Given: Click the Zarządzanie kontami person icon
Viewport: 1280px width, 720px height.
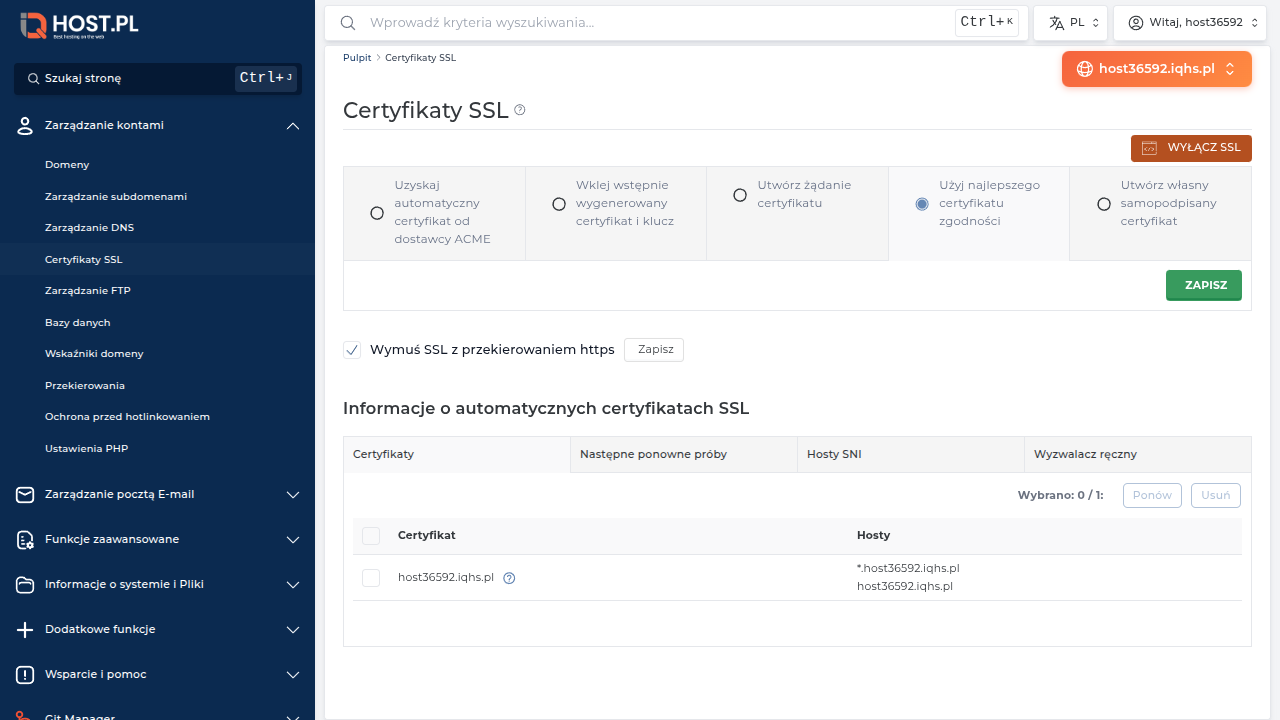Looking at the screenshot, I should point(26,126).
